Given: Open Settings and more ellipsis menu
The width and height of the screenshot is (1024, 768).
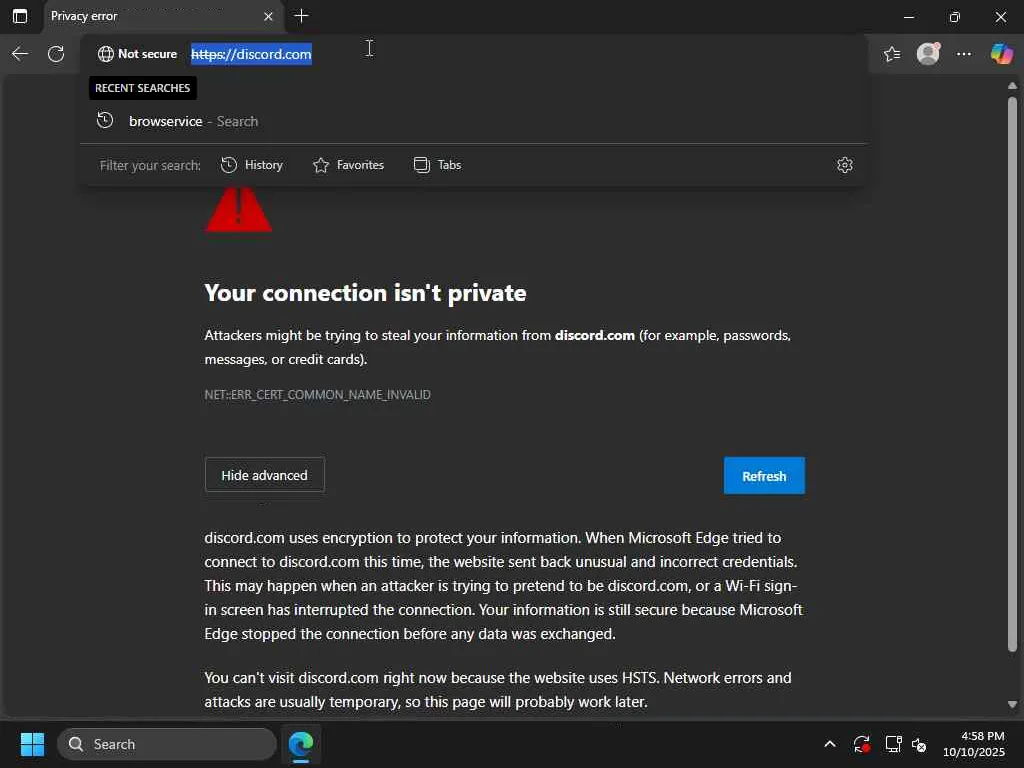Looking at the screenshot, I should 964,54.
